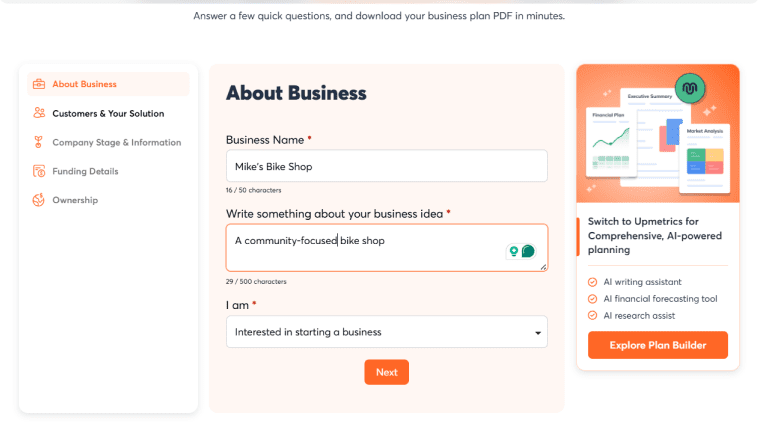
Task: Click the green lightbulb suggestion icon
Action: [x=514, y=251]
